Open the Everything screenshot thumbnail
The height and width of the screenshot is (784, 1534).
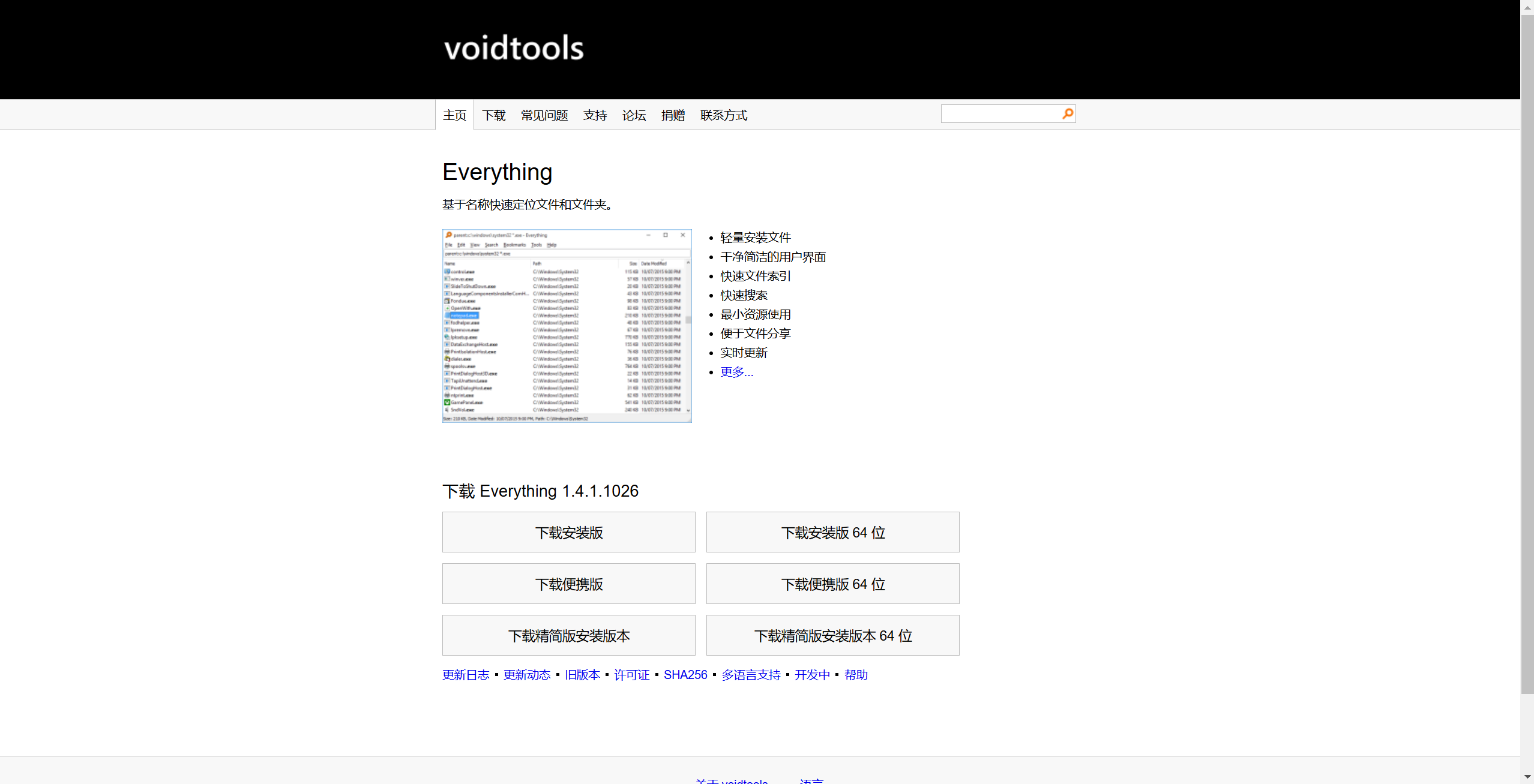[x=567, y=326]
